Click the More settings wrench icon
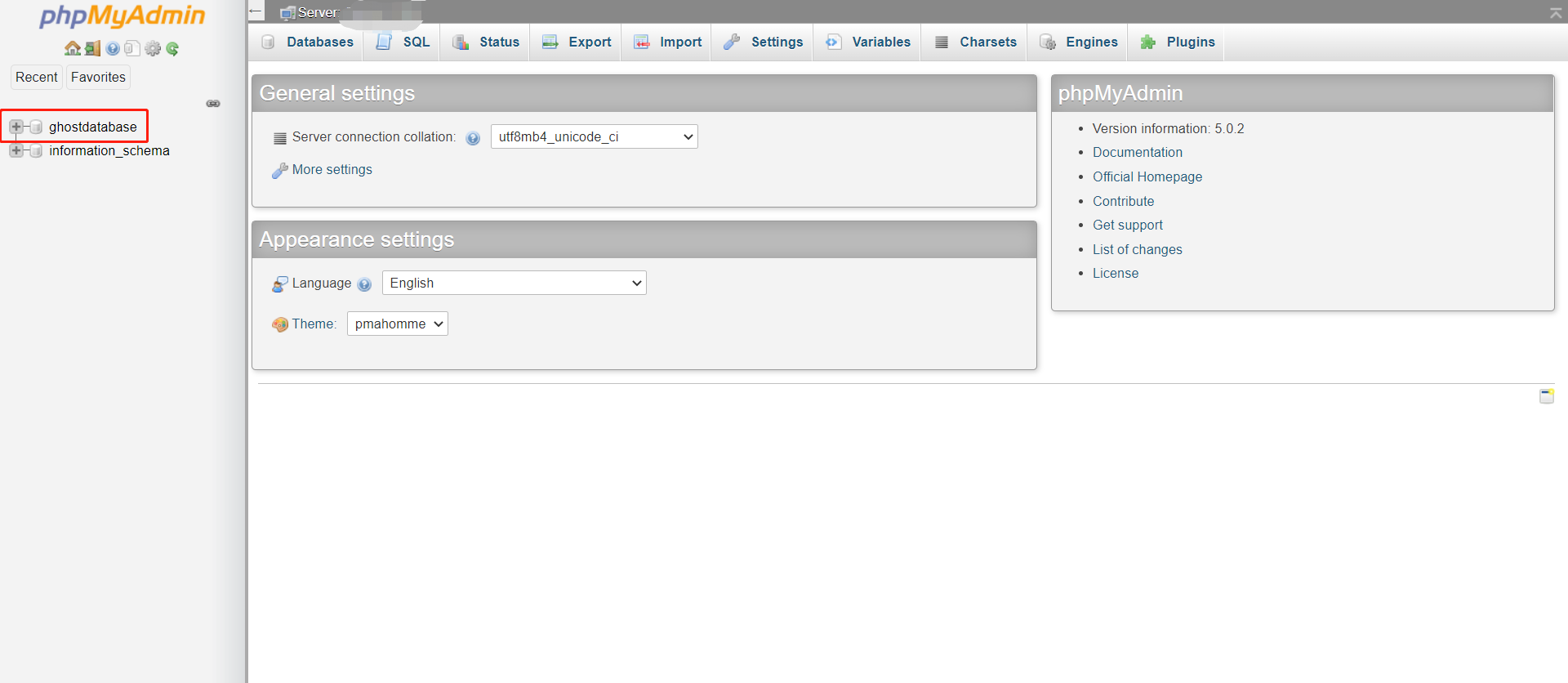Viewport: 1568px width, 683px height. (279, 170)
